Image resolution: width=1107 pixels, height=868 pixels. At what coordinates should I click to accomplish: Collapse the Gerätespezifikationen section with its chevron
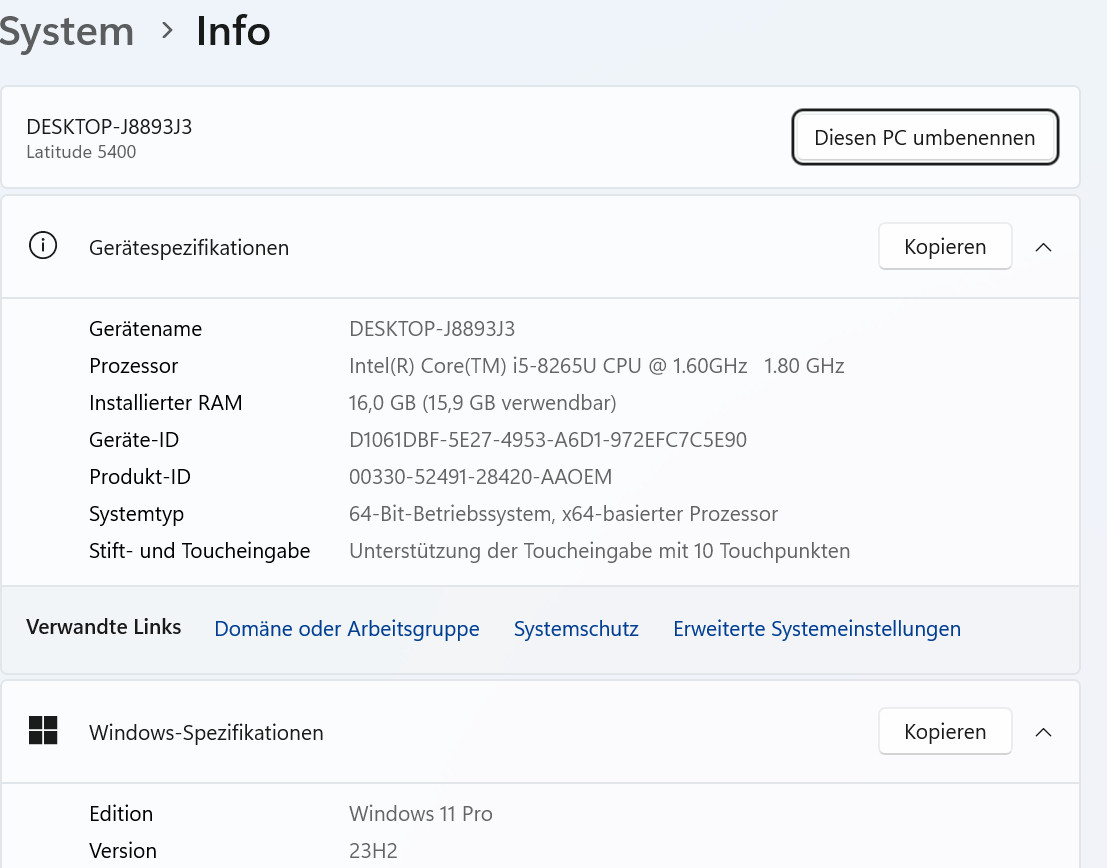coord(1043,247)
